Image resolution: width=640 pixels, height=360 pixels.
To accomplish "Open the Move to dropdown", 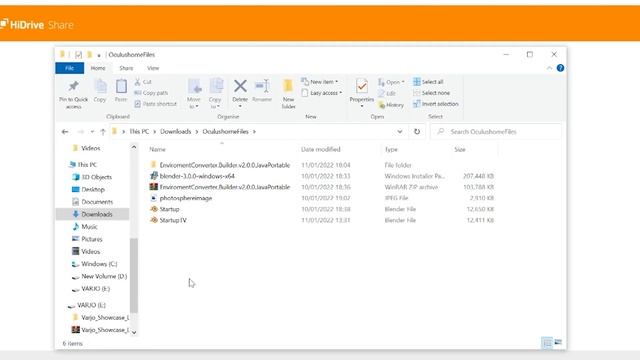I will (194, 103).
